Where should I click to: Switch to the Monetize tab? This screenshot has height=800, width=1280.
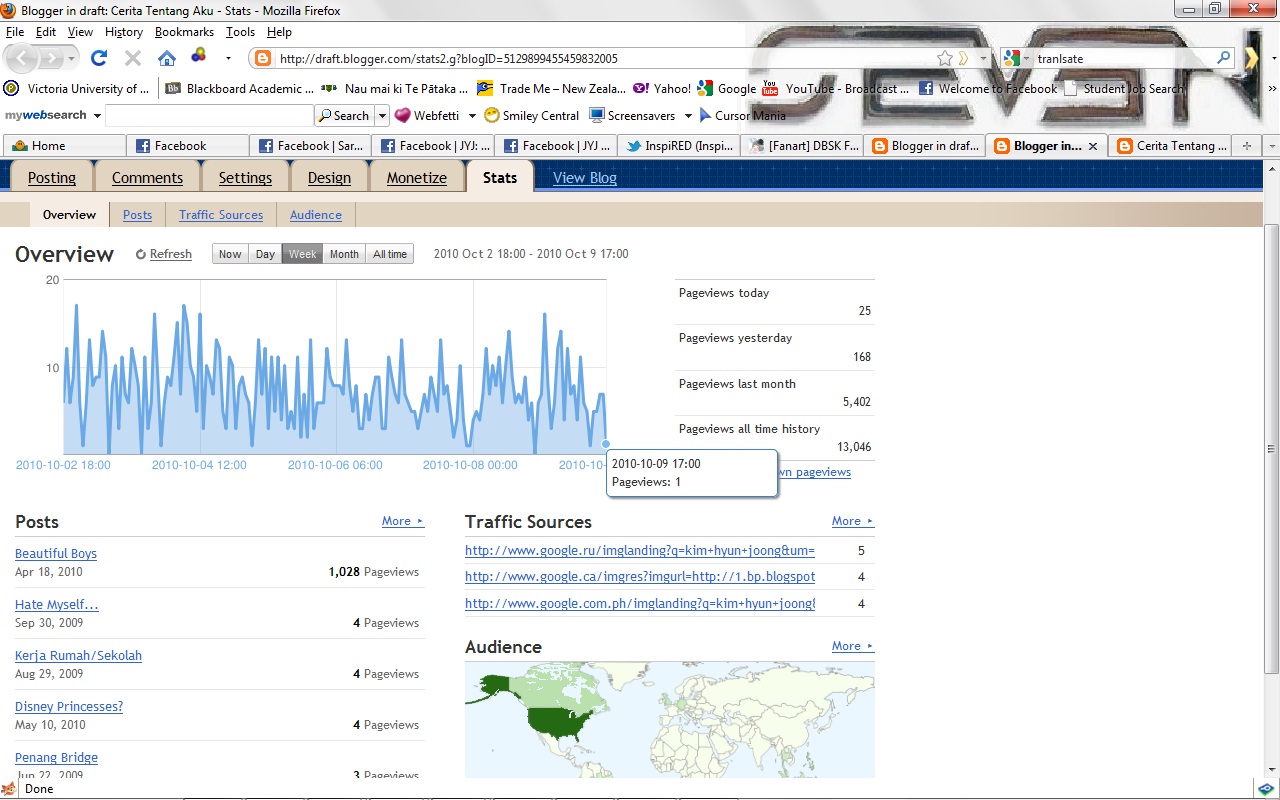click(417, 177)
